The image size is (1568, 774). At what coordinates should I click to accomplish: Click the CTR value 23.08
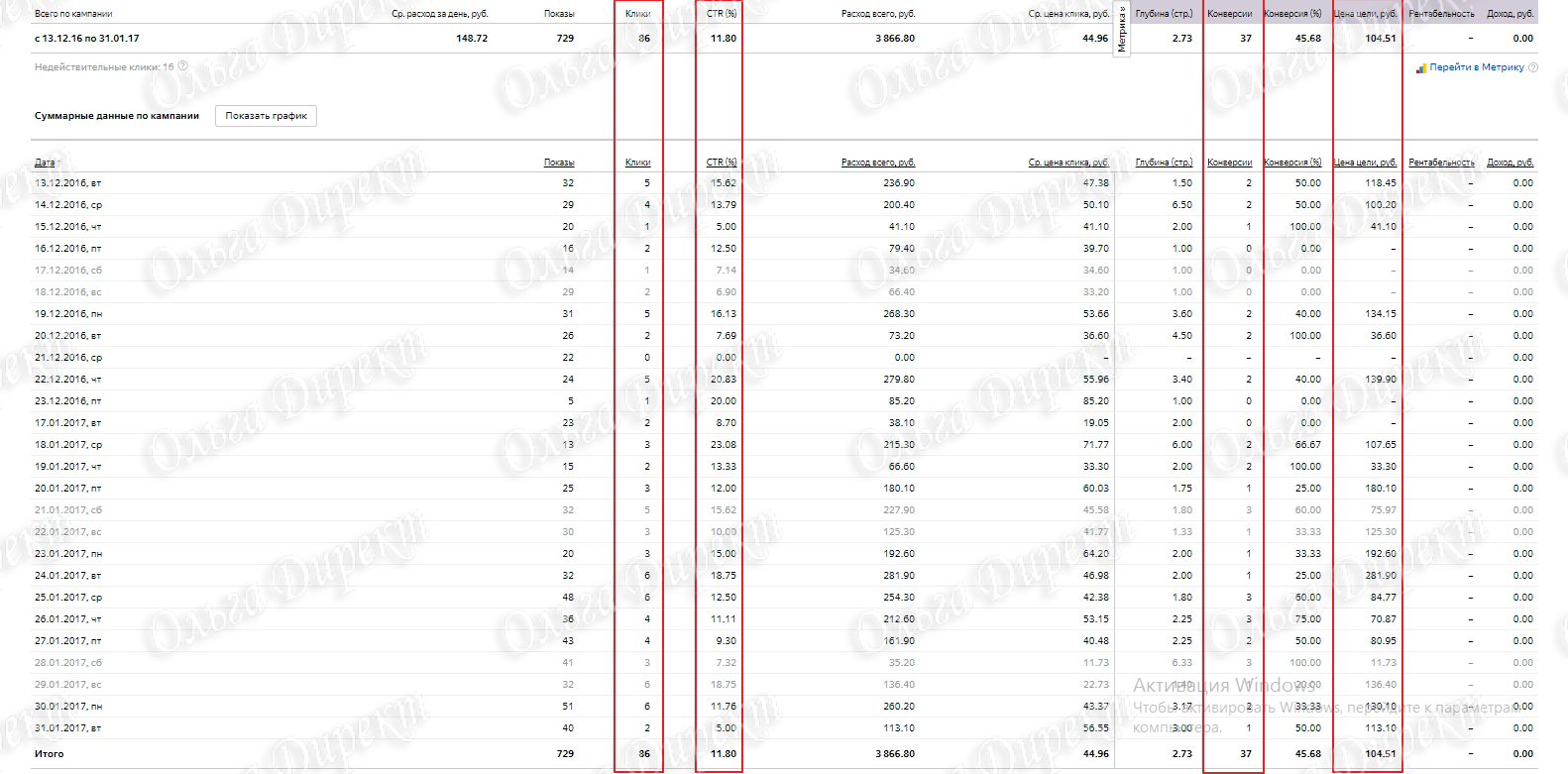[x=724, y=445]
